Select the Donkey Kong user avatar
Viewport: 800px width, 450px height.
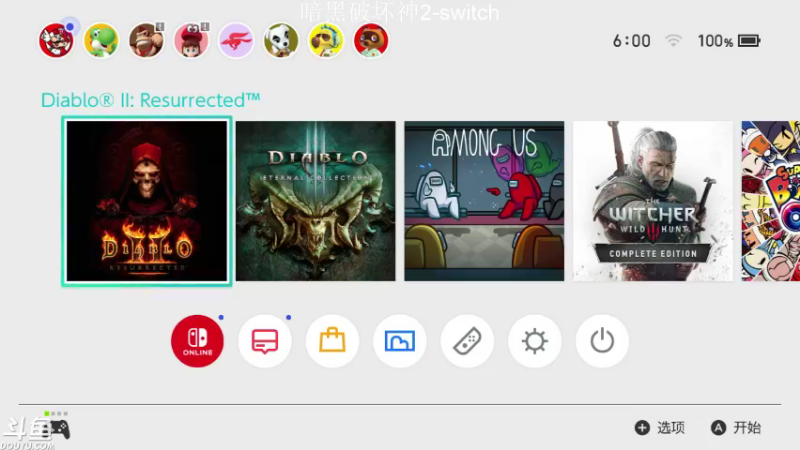click(x=146, y=40)
